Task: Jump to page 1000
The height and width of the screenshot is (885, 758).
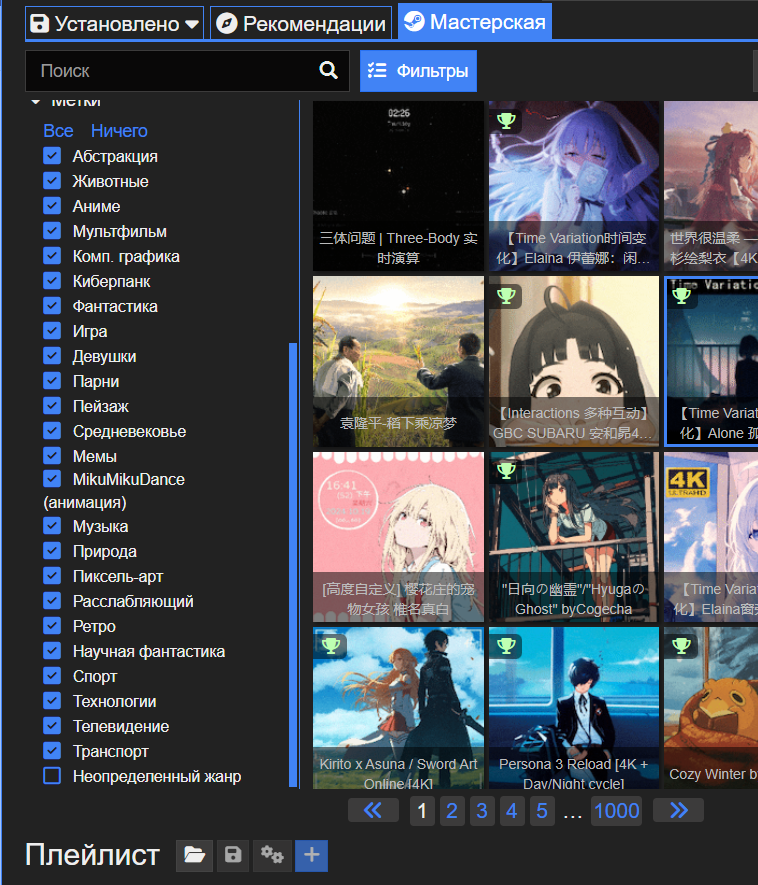Action: 616,810
